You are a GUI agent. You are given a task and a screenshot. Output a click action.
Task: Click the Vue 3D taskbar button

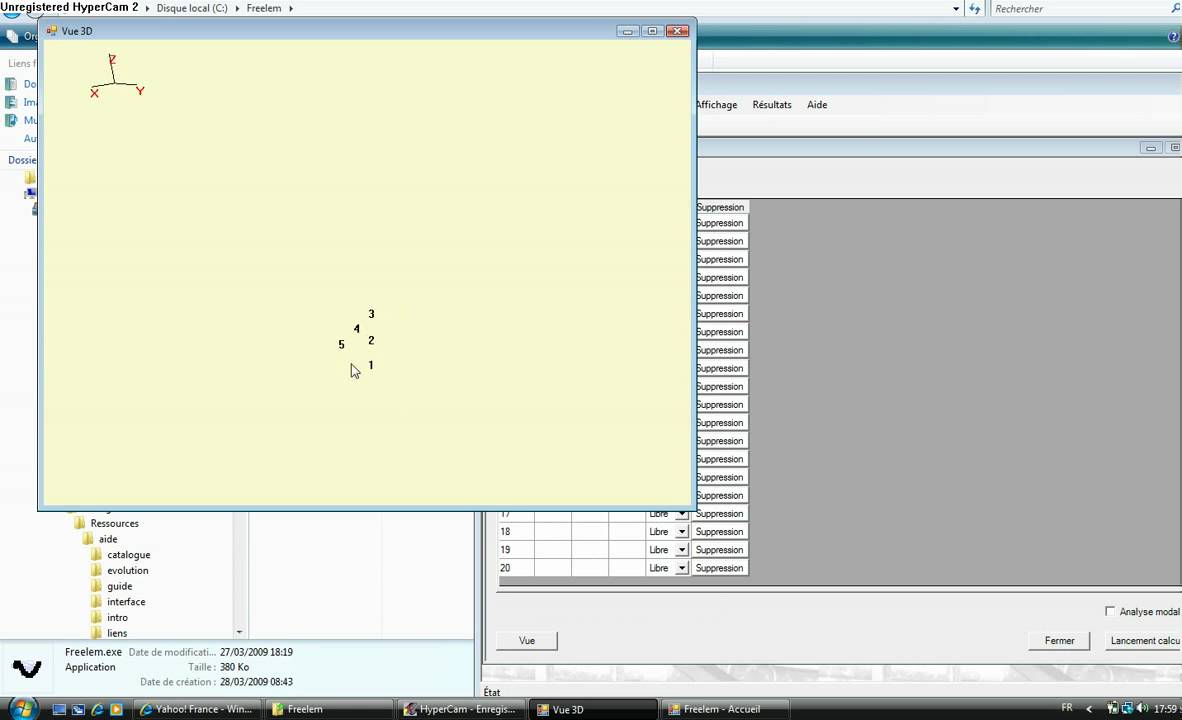(x=593, y=709)
